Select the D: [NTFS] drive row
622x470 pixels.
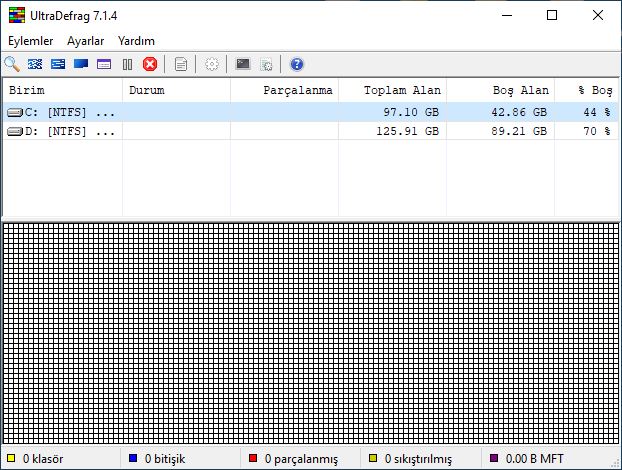click(311, 131)
